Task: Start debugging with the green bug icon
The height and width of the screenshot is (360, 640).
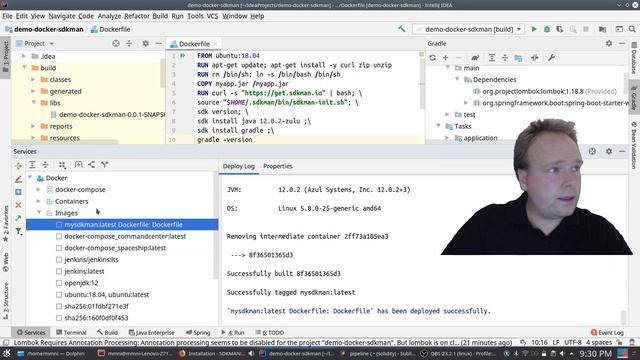Action: coord(547,29)
